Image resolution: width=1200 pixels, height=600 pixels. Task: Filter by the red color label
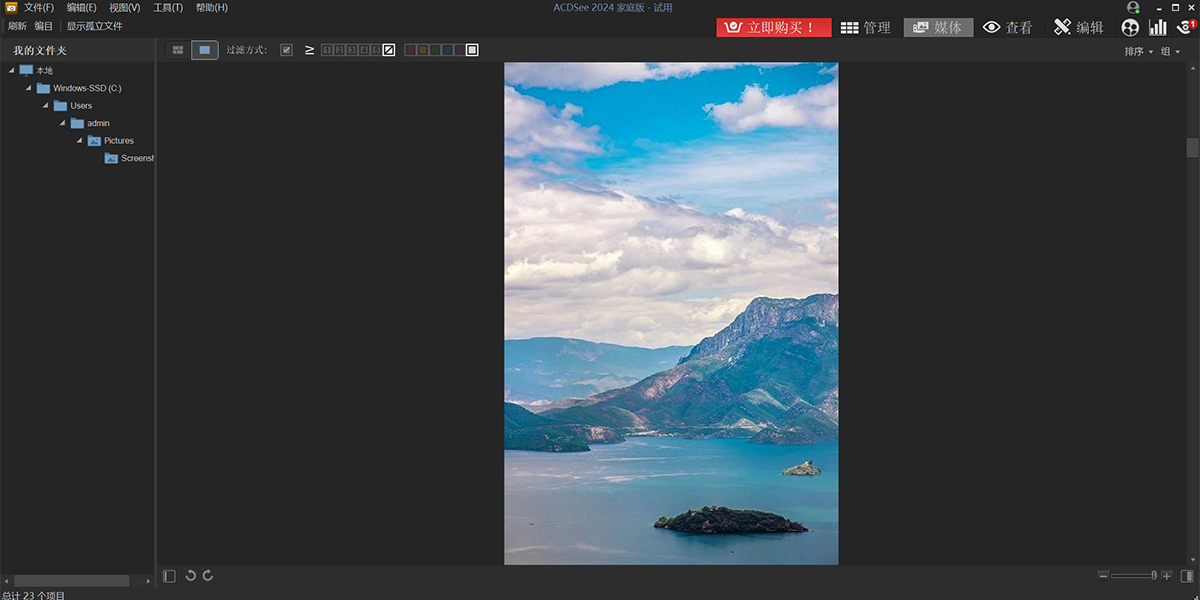[x=410, y=50]
